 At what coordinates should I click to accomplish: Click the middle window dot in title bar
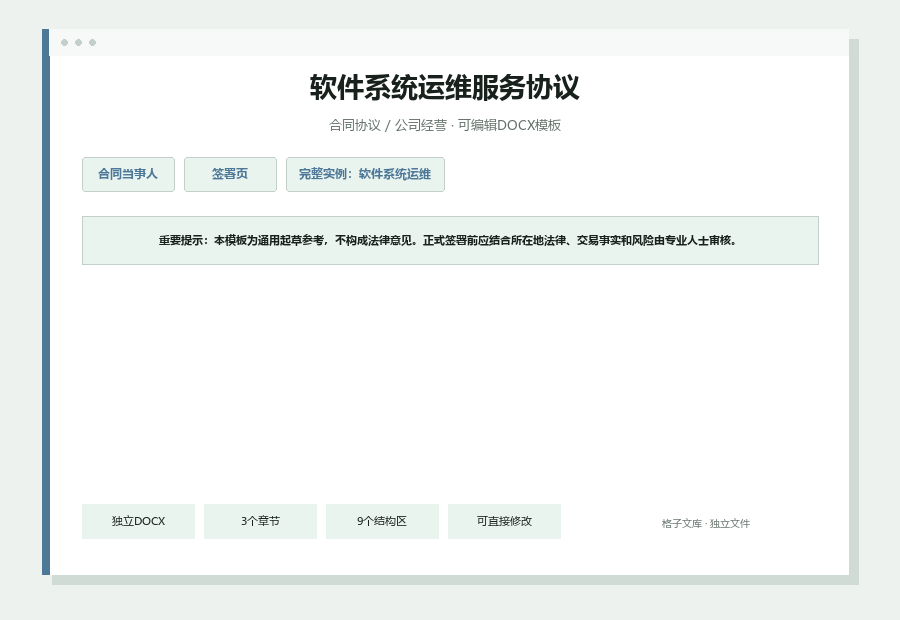tap(79, 42)
